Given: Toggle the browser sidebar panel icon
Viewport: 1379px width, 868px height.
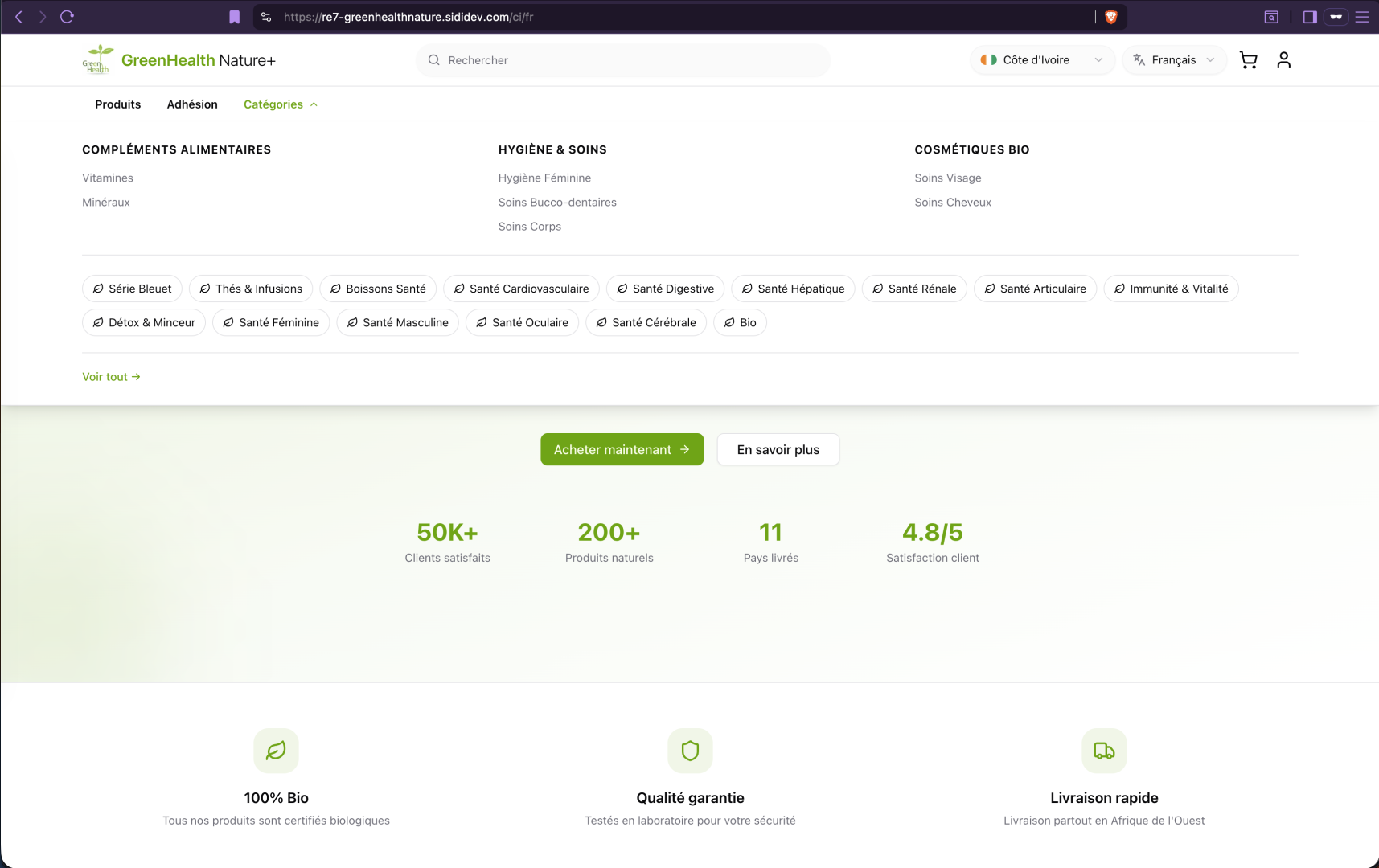Looking at the screenshot, I should click(x=1309, y=17).
